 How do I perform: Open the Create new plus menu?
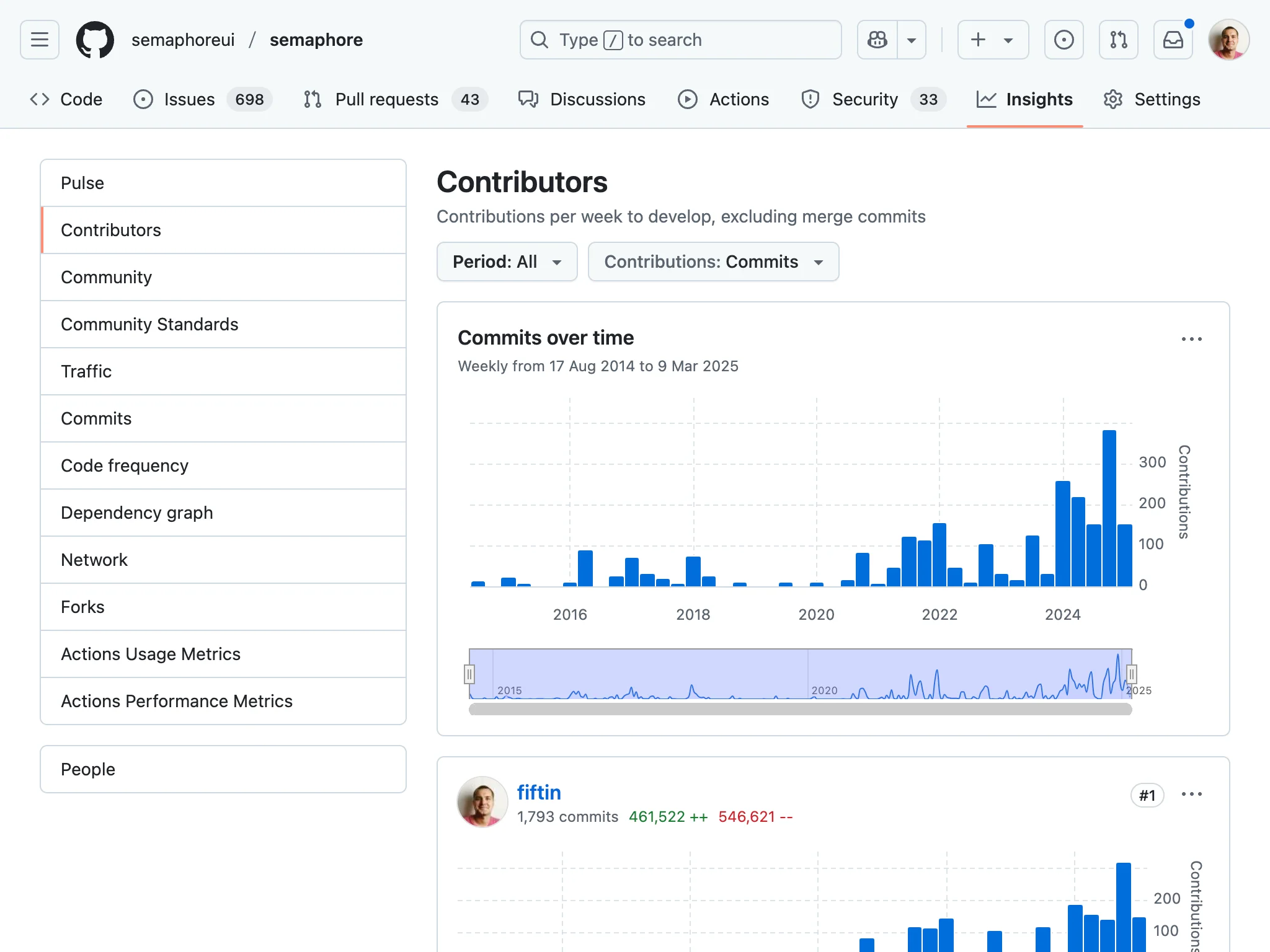[993, 40]
